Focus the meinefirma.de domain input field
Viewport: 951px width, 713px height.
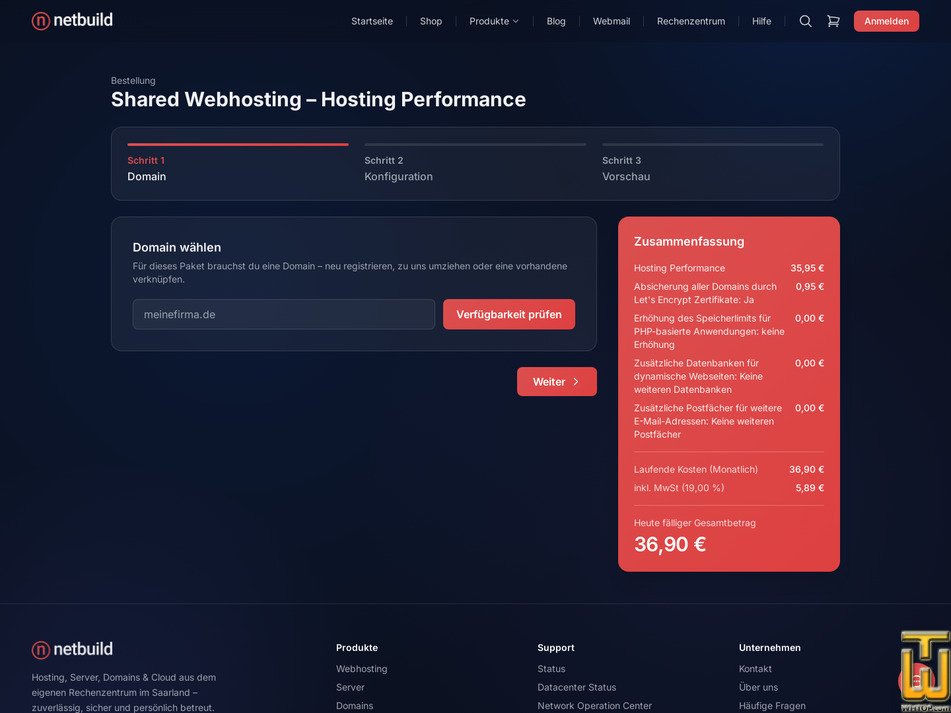click(284, 314)
